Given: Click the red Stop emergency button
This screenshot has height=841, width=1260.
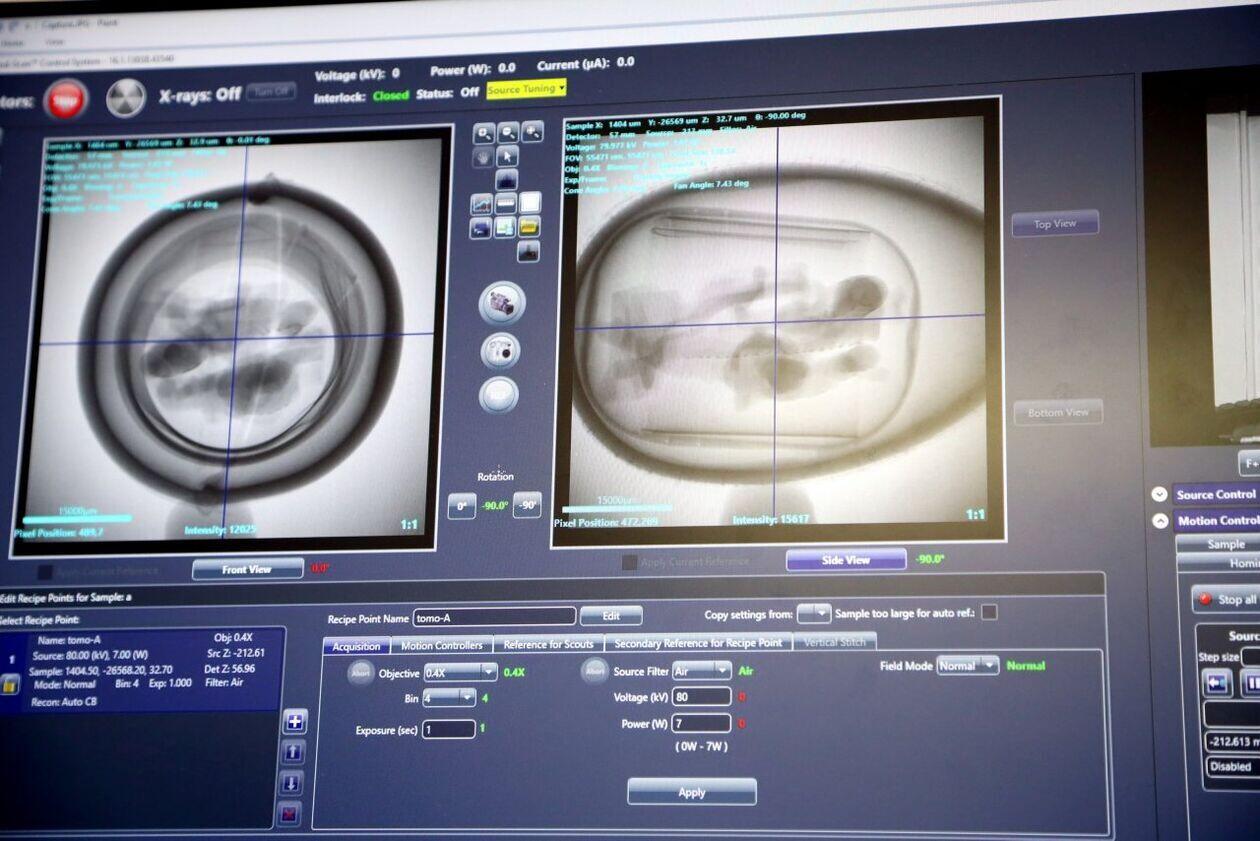Looking at the screenshot, I should point(66,100).
